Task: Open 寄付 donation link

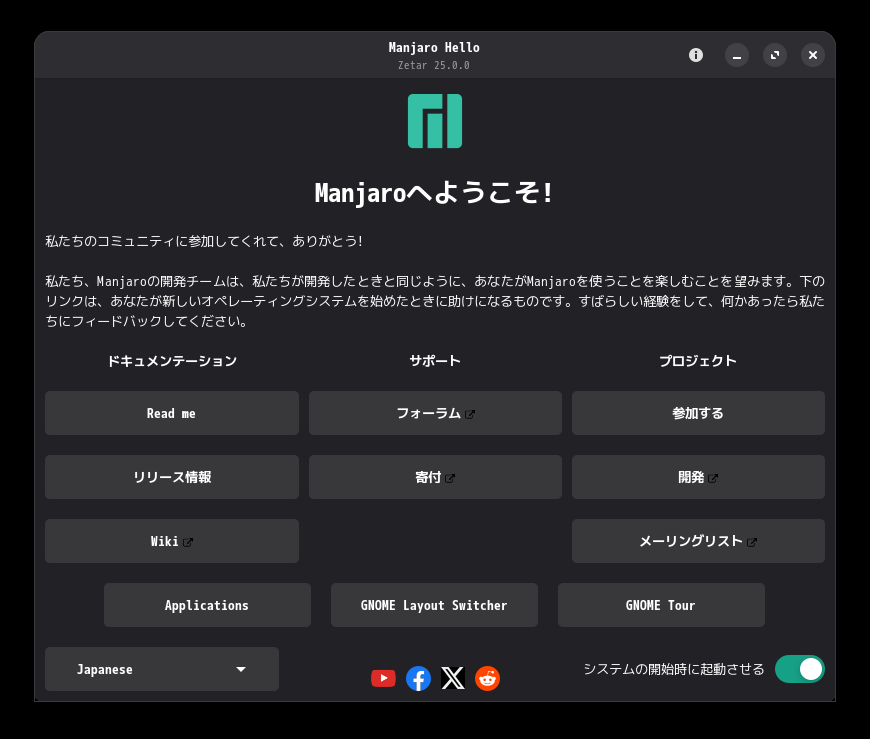Action: 435,477
